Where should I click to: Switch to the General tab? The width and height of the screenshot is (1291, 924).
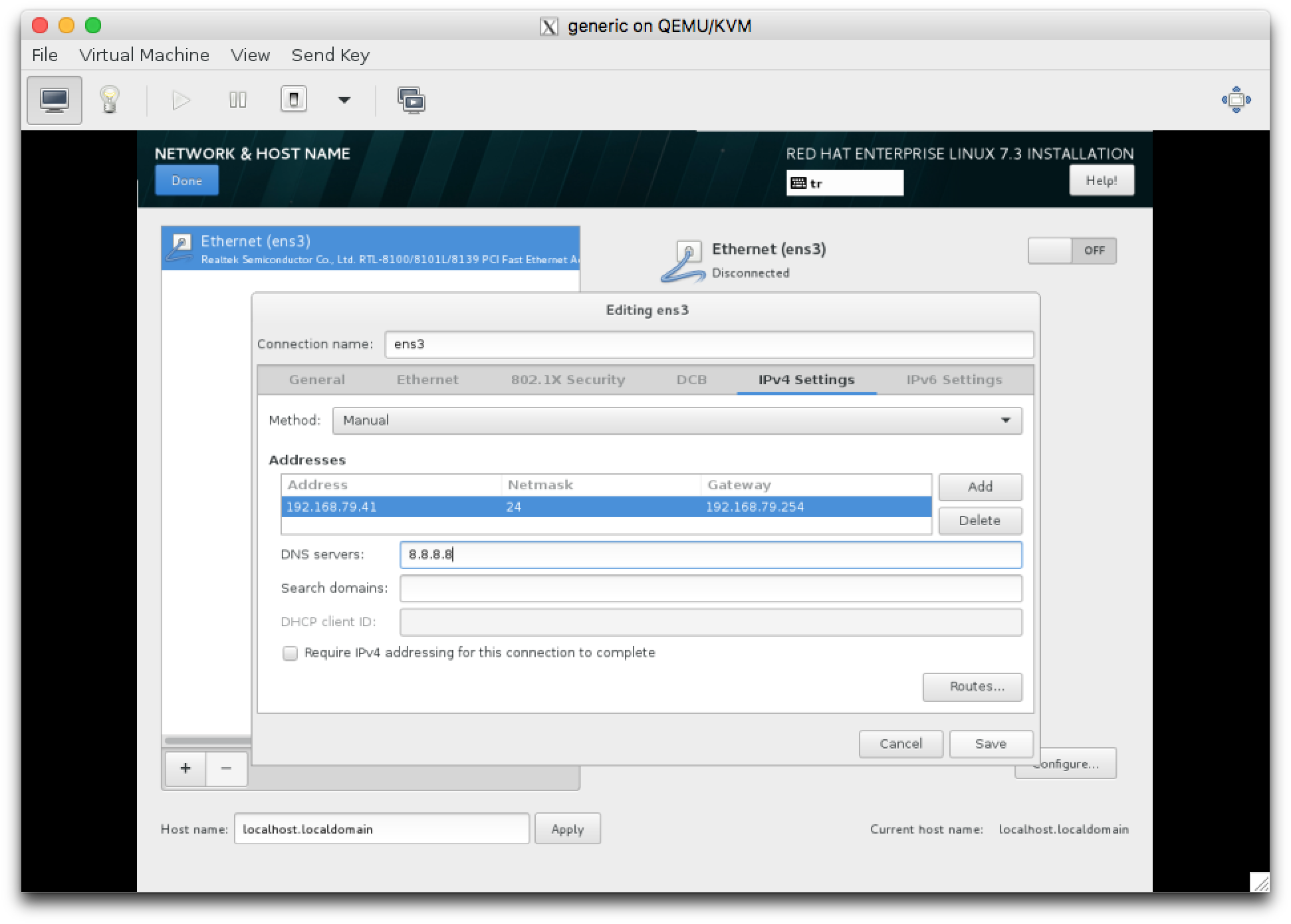pos(316,380)
